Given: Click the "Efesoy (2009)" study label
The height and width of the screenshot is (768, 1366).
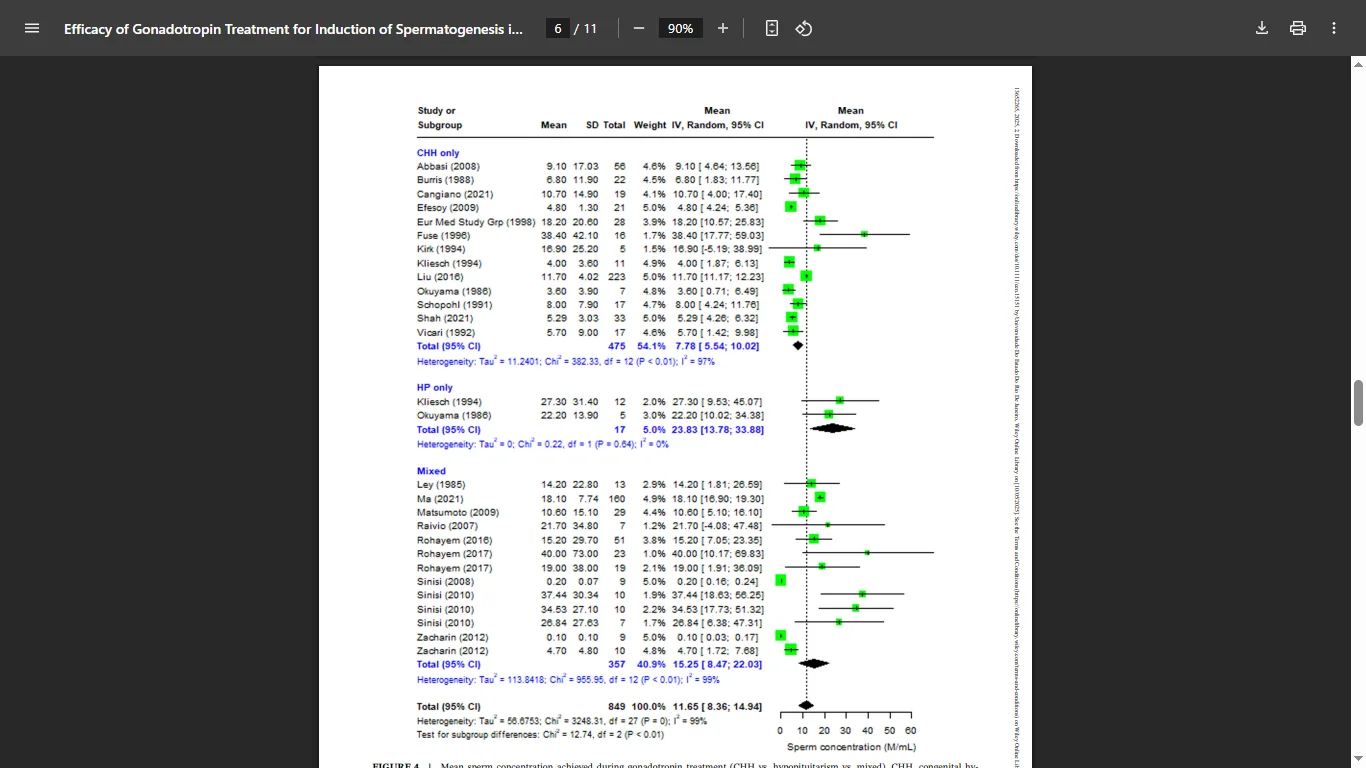Looking at the screenshot, I should [448, 207].
